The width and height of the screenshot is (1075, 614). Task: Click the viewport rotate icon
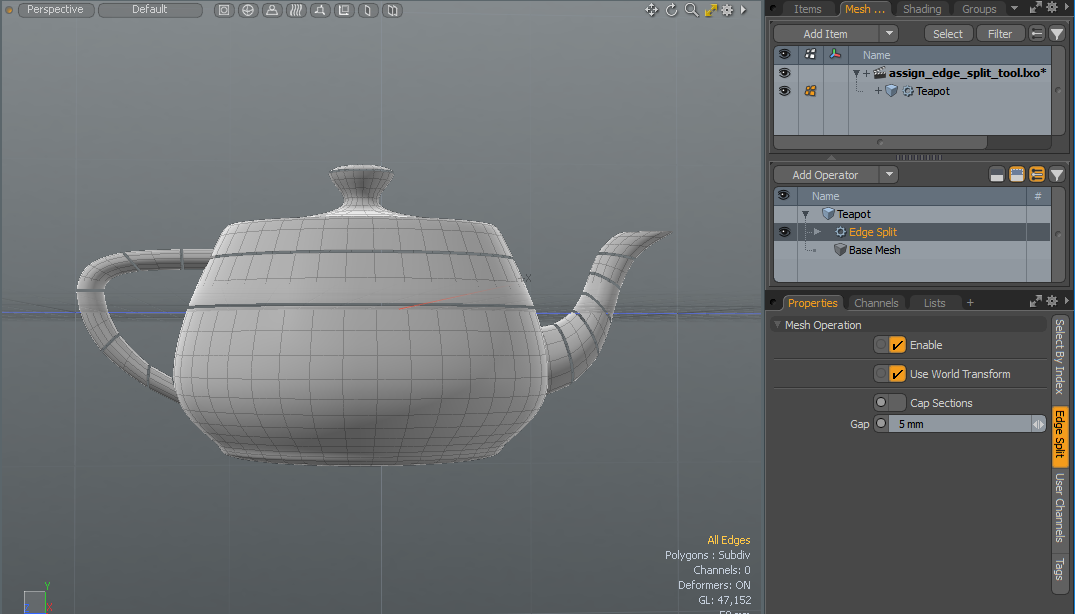[671, 10]
